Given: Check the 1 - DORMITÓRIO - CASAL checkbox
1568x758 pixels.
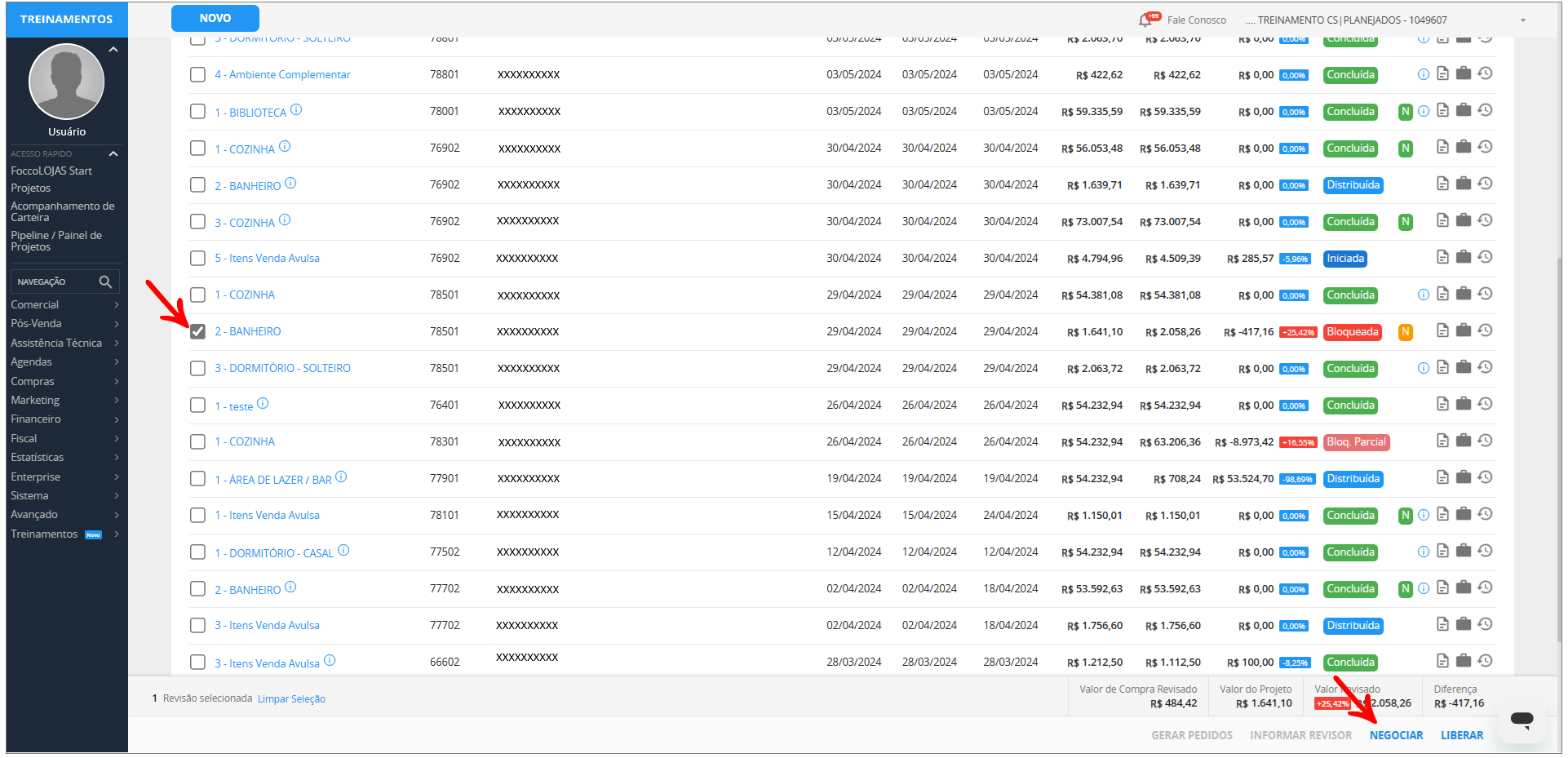Looking at the screenshot, I should coord(197,552).
